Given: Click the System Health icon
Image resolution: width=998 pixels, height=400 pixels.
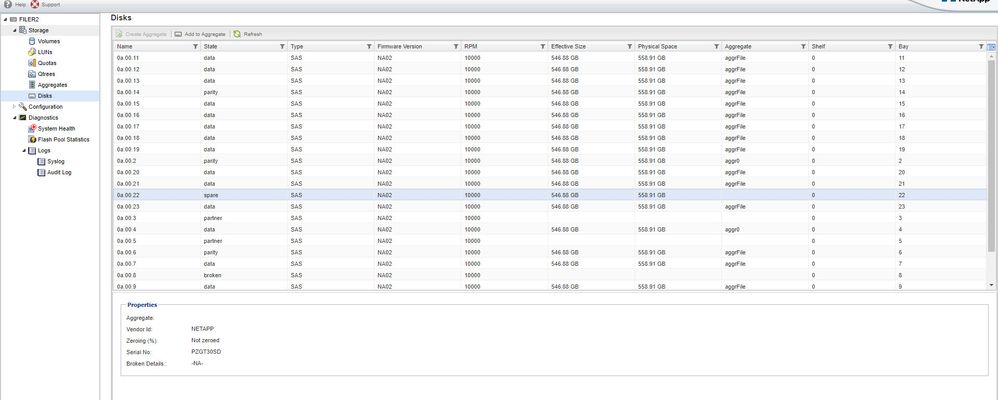Looking at the screenshot, I should click(x=32, y=128).
